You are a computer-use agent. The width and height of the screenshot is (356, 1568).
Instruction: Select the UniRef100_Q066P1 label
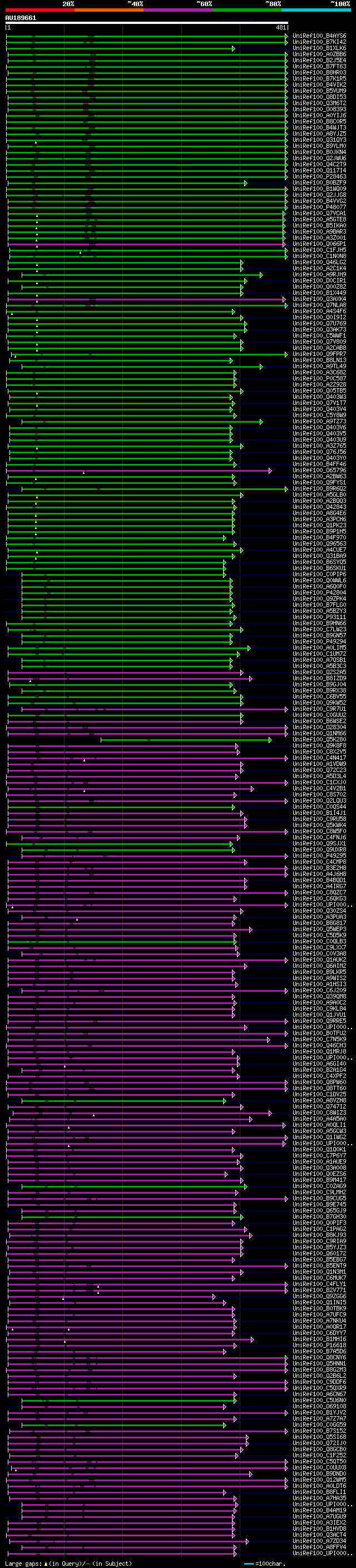pyautogui.click(x=319, y=244)
